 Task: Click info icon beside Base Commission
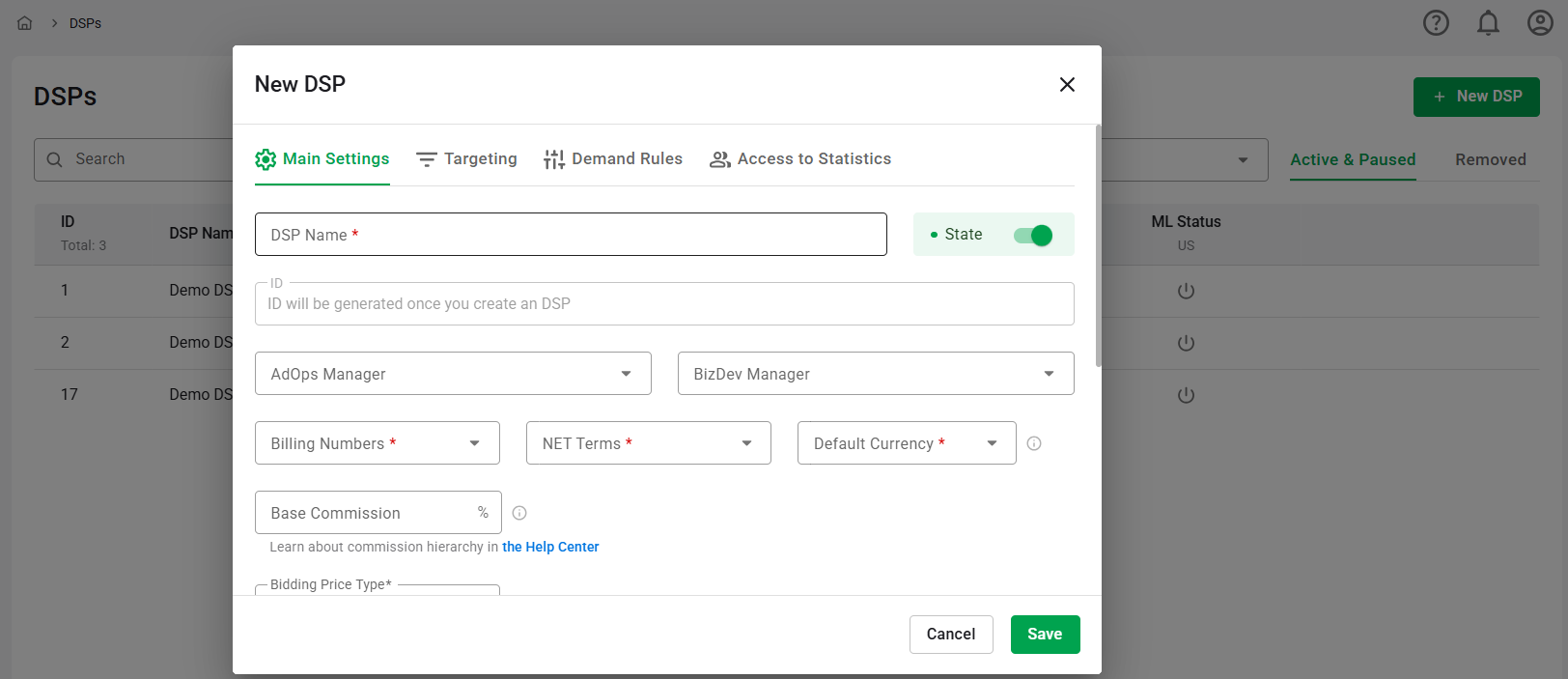tap(519, 513)
